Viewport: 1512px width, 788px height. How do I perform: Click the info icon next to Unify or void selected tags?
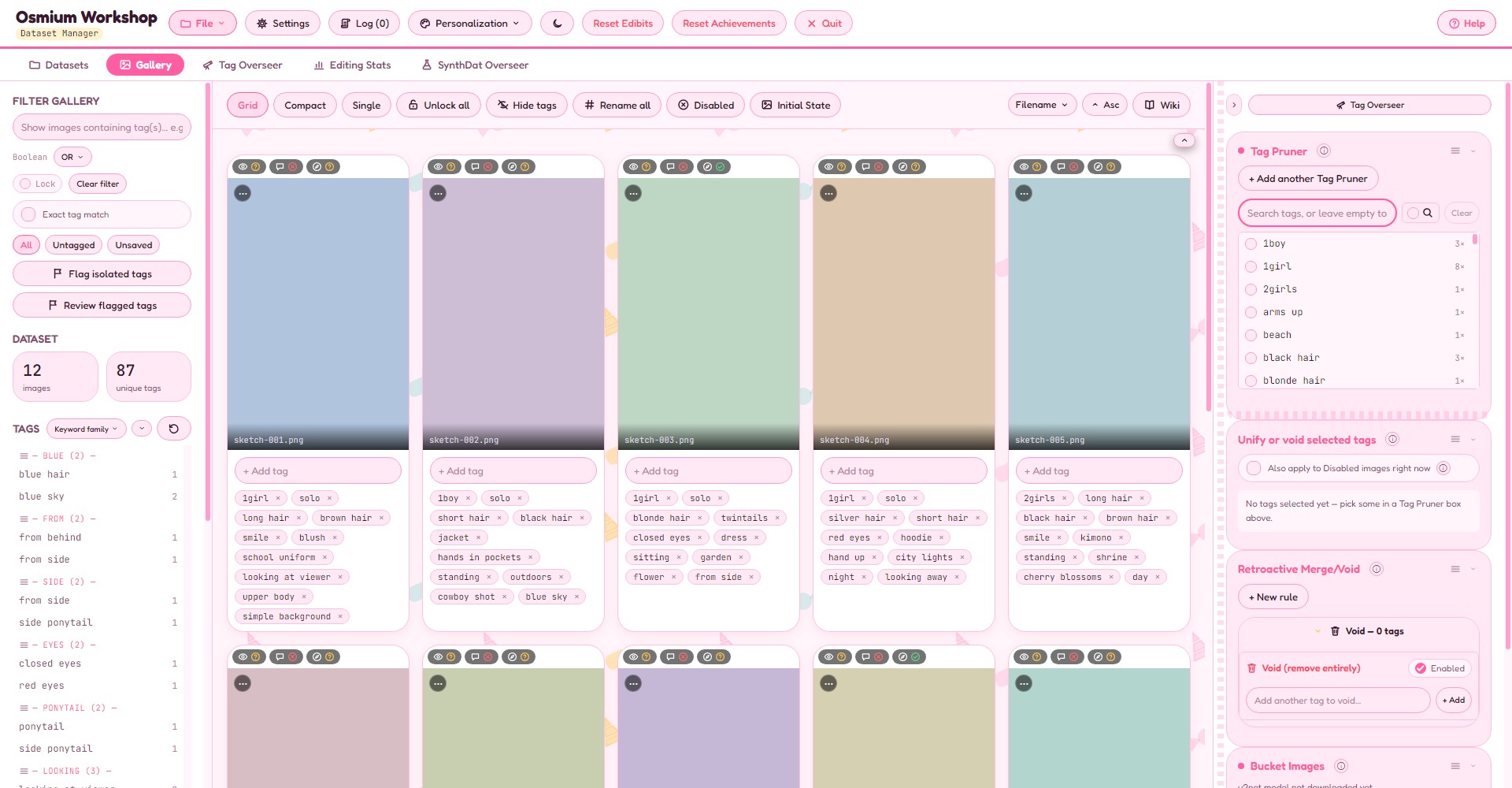1392,440
